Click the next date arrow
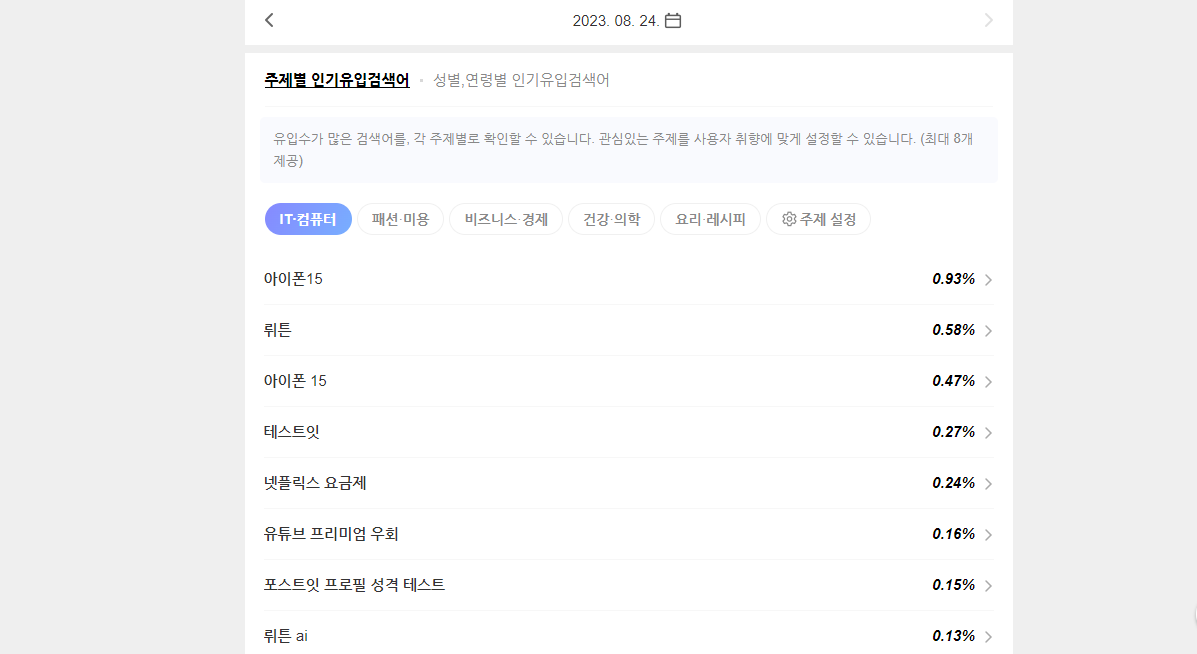Screen dimensions: 1197x654 point(989,21)
